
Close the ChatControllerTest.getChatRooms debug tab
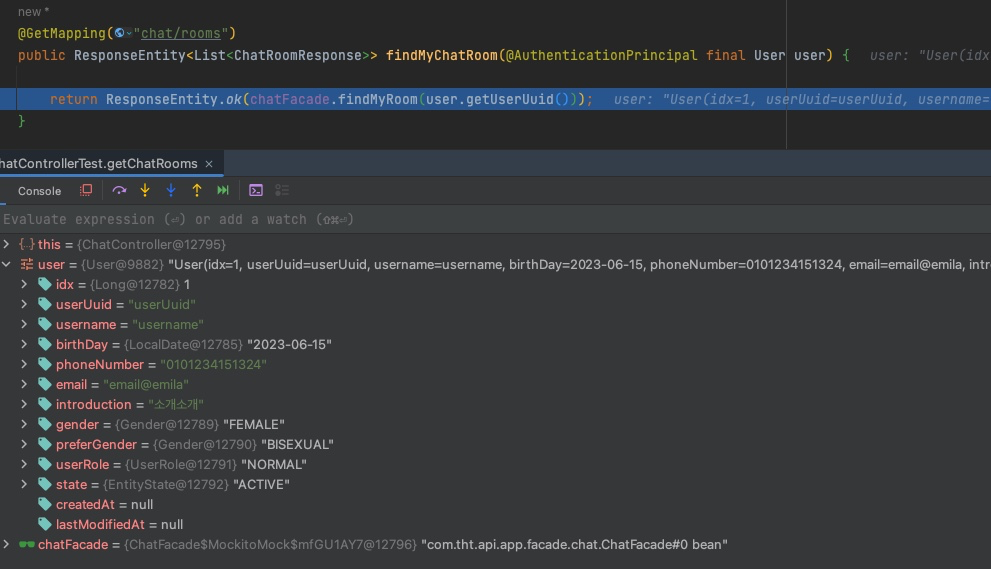[x=209, y=164]
